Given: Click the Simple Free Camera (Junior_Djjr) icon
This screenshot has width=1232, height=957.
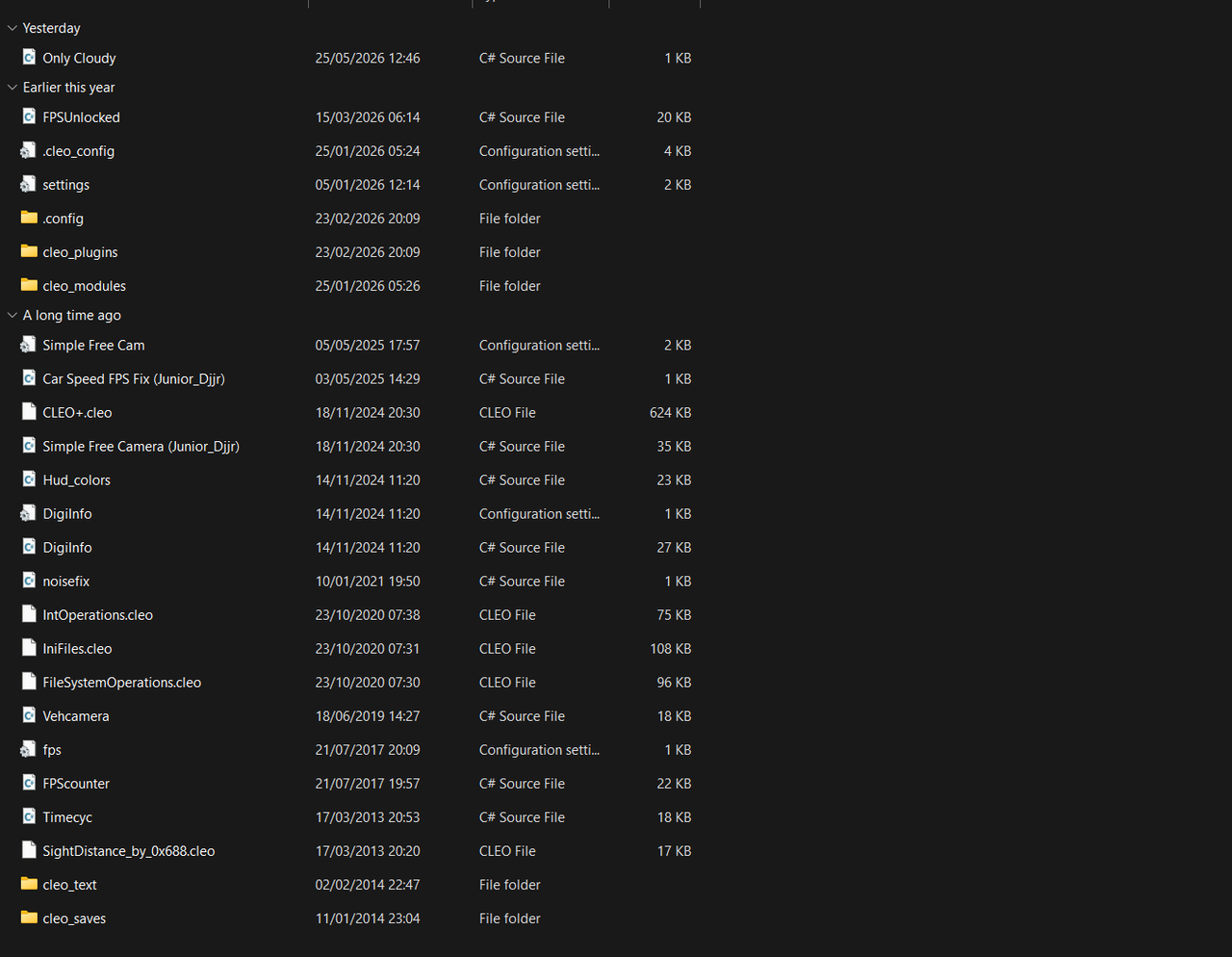Looking at the screenshot, I should (29, 446).
